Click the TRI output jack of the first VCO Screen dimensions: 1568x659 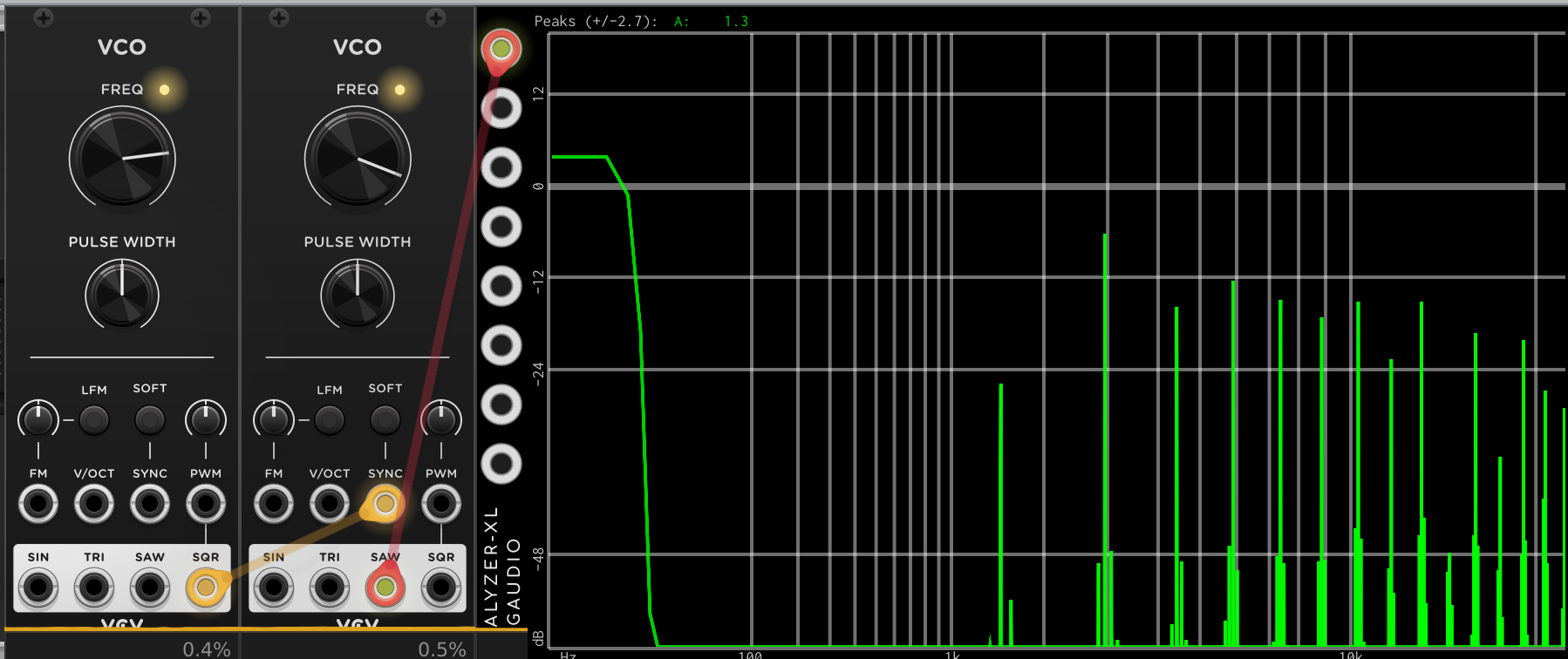click(94, 588)
